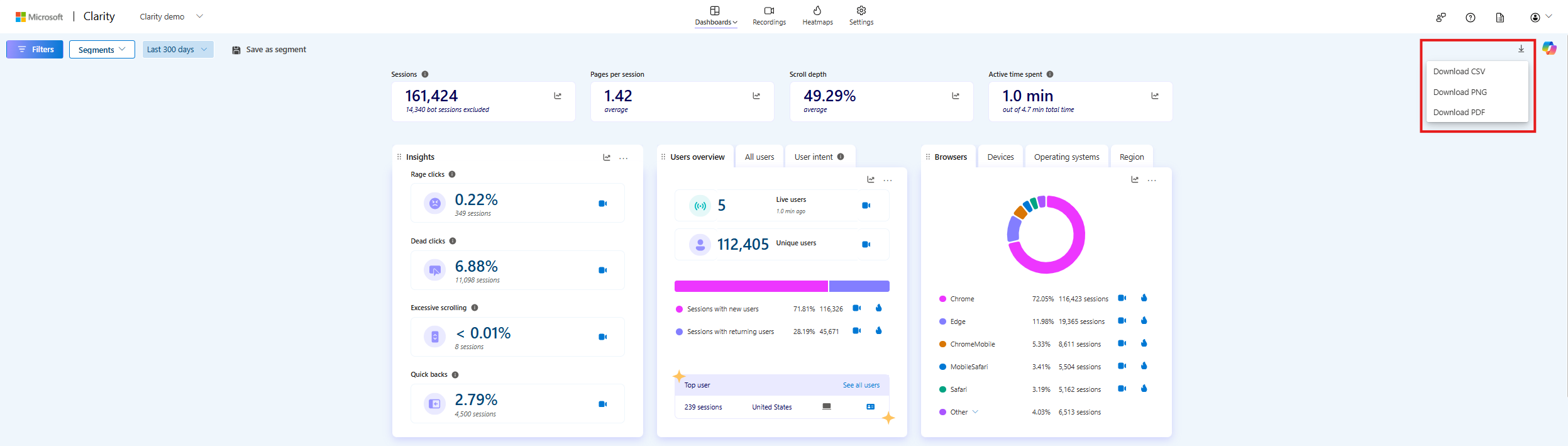Open top user's profile card icon
The width and height of the screenshot is (1568, 446).
[x=871, y=406]
